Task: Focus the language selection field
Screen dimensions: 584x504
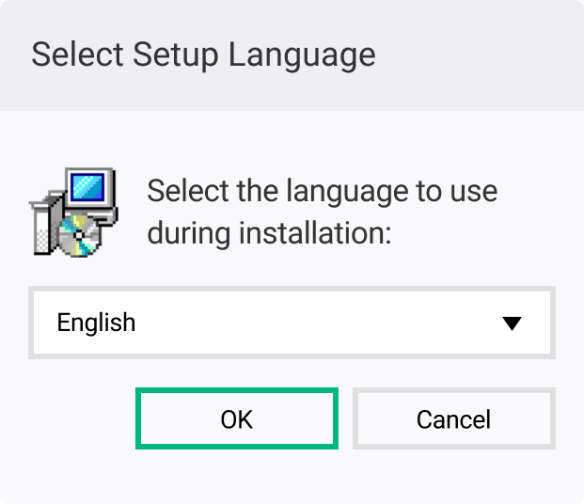Action: pyautogui.click(x=292, y=323)
